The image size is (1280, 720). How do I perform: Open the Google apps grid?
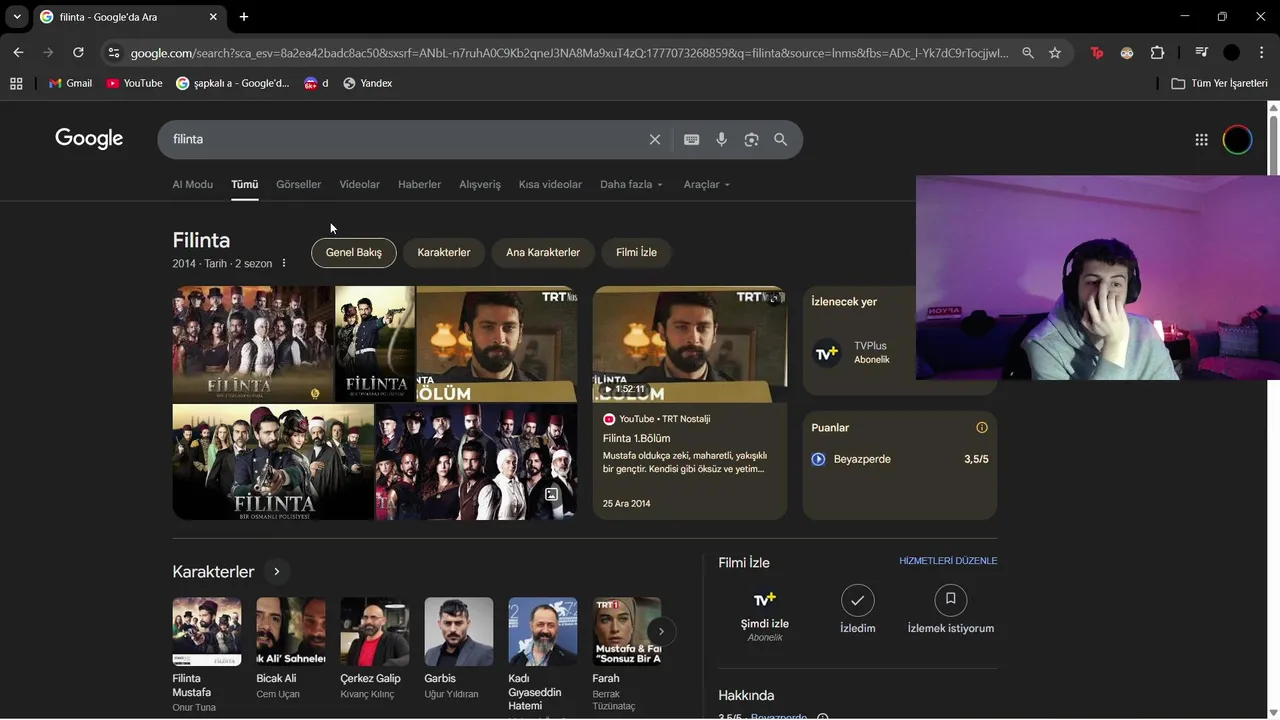click(1201, 140)
